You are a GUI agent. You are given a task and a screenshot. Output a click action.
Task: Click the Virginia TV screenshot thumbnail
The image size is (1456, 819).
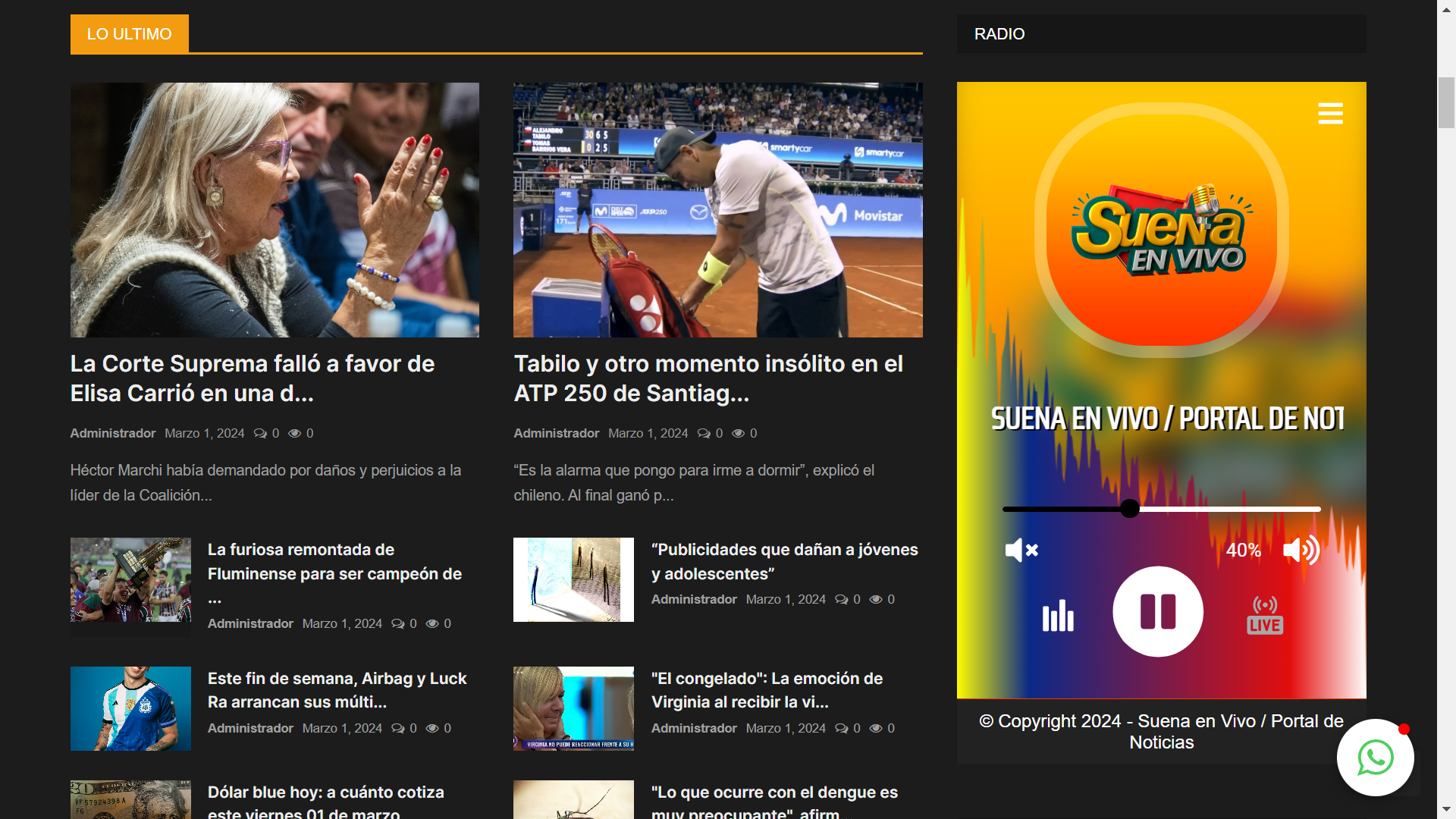(x=573, y=708)
